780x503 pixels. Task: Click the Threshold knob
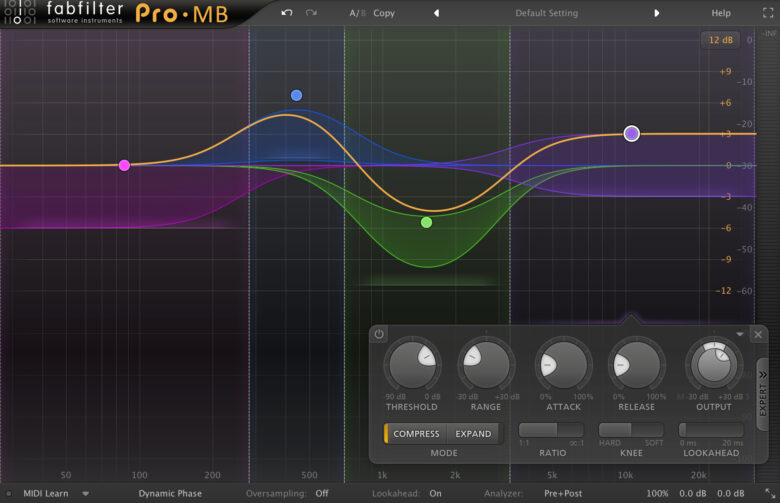pyautogui.click(x=412, y=365)
